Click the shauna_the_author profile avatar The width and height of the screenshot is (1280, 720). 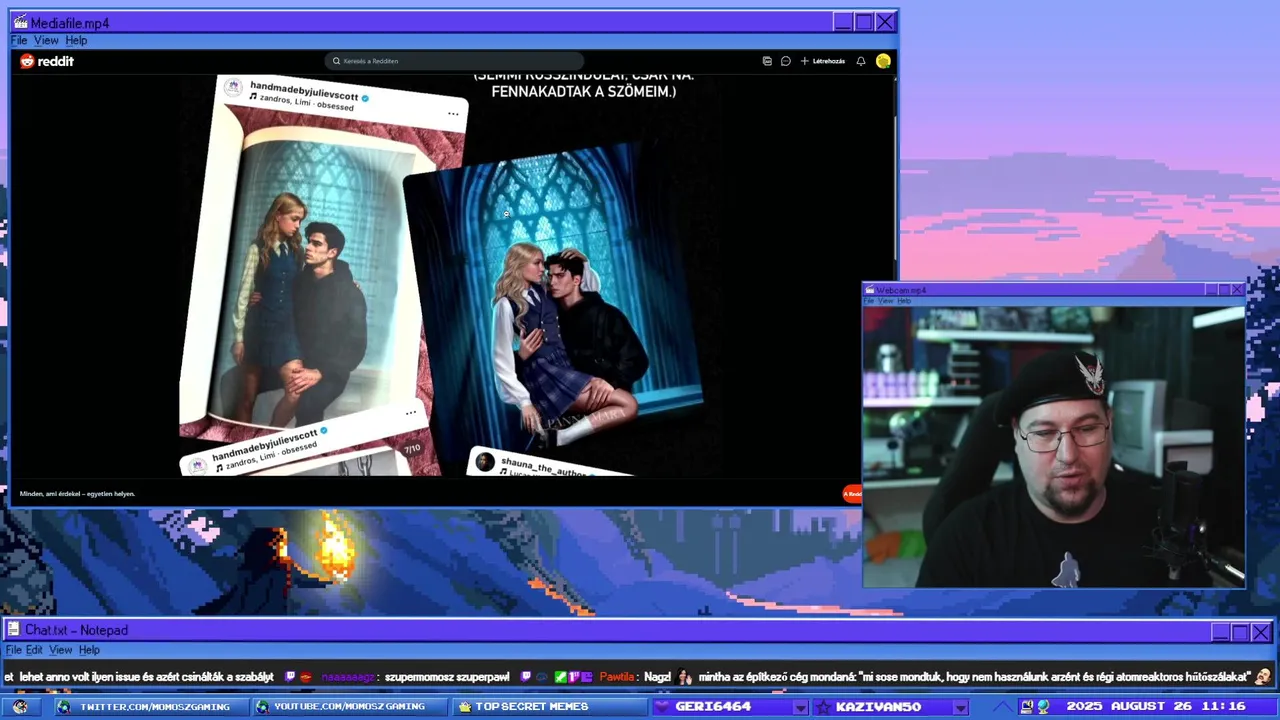[x=485, y=461]
